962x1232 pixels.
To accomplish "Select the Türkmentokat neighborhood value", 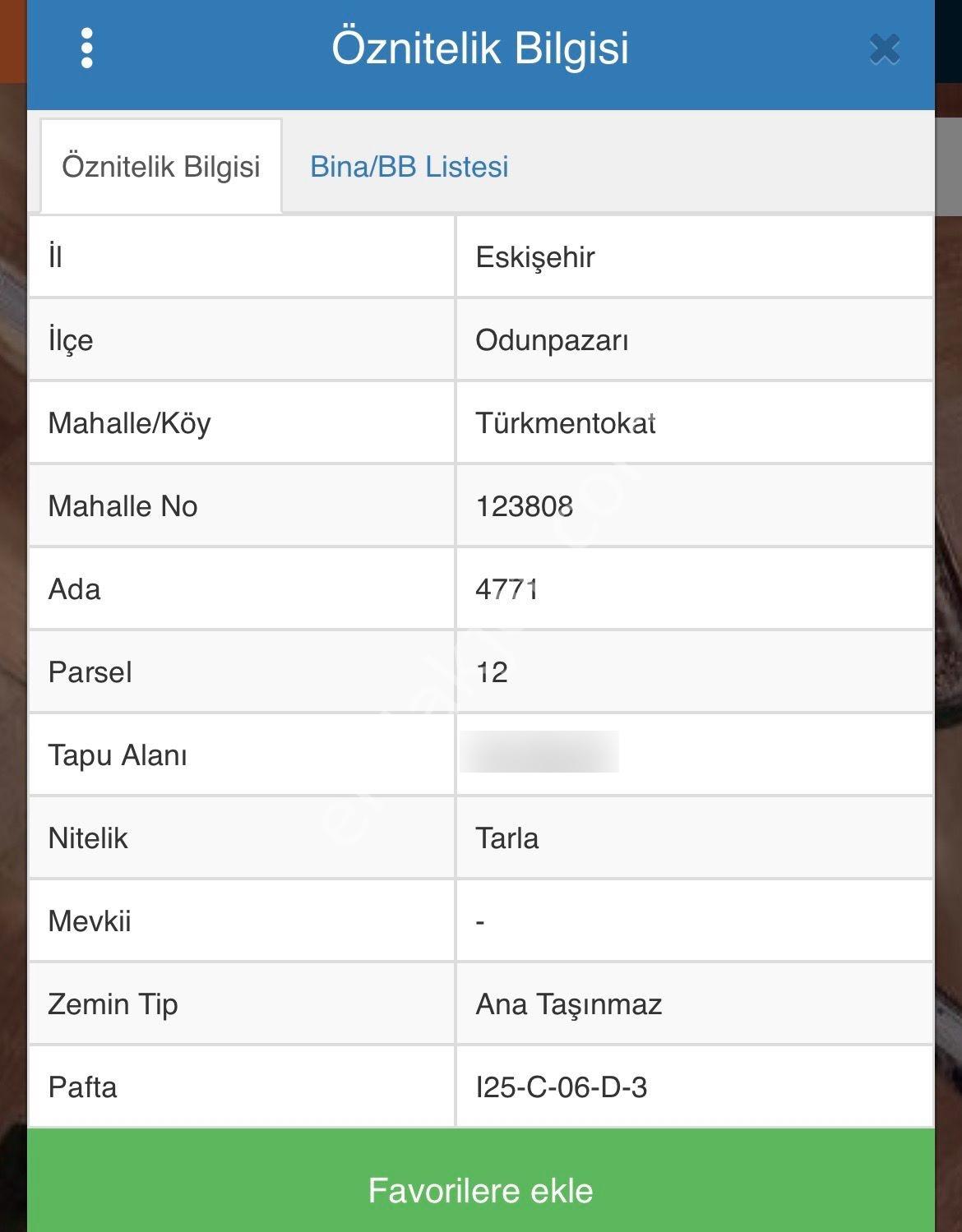I will pyautogui.click(x=566, y=423).
